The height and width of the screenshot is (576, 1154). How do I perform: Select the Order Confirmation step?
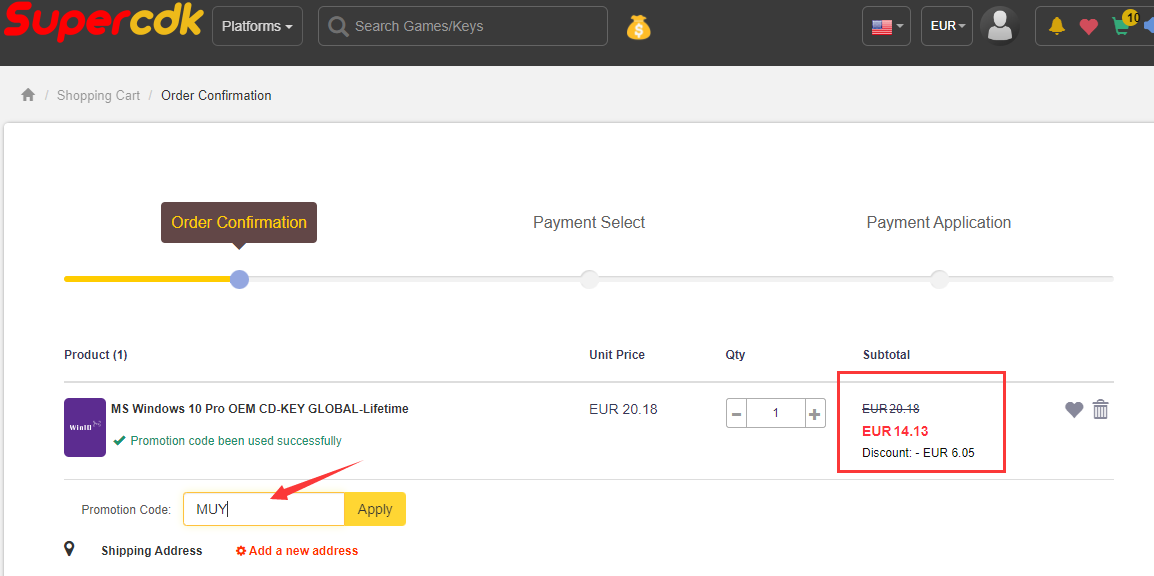[x=239, y=222]
